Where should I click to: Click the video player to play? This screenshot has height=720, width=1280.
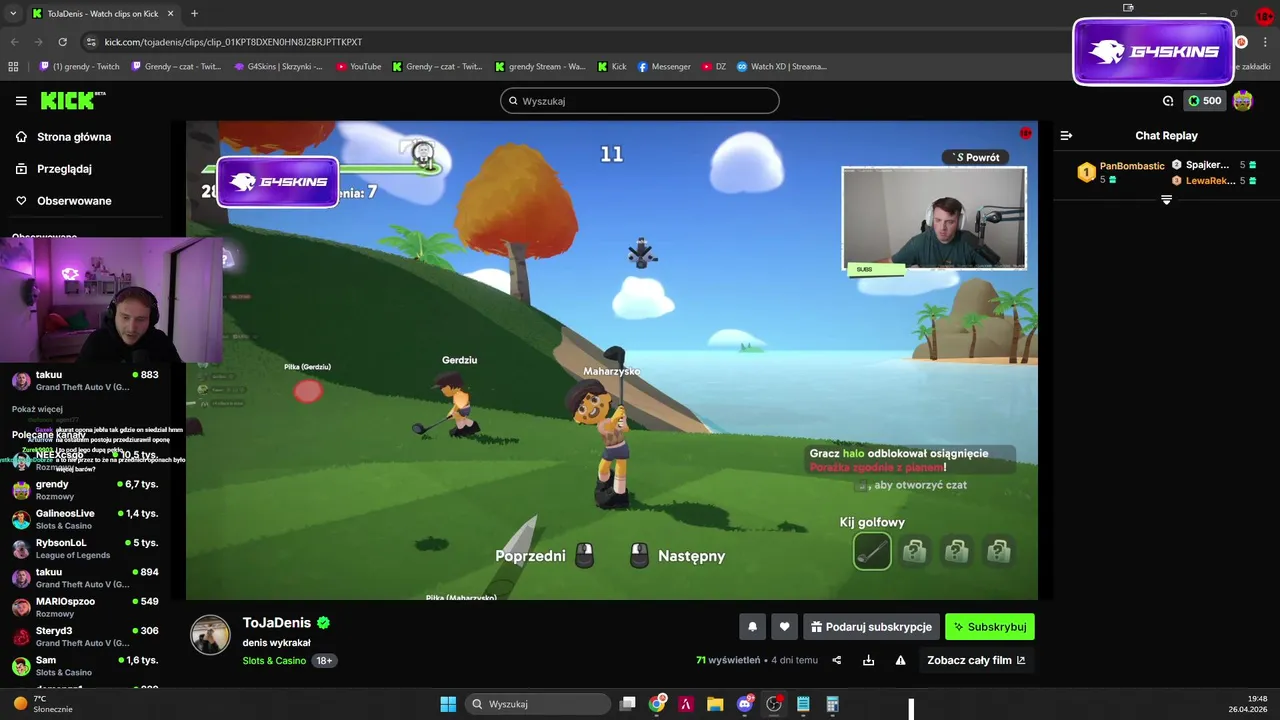611,361
